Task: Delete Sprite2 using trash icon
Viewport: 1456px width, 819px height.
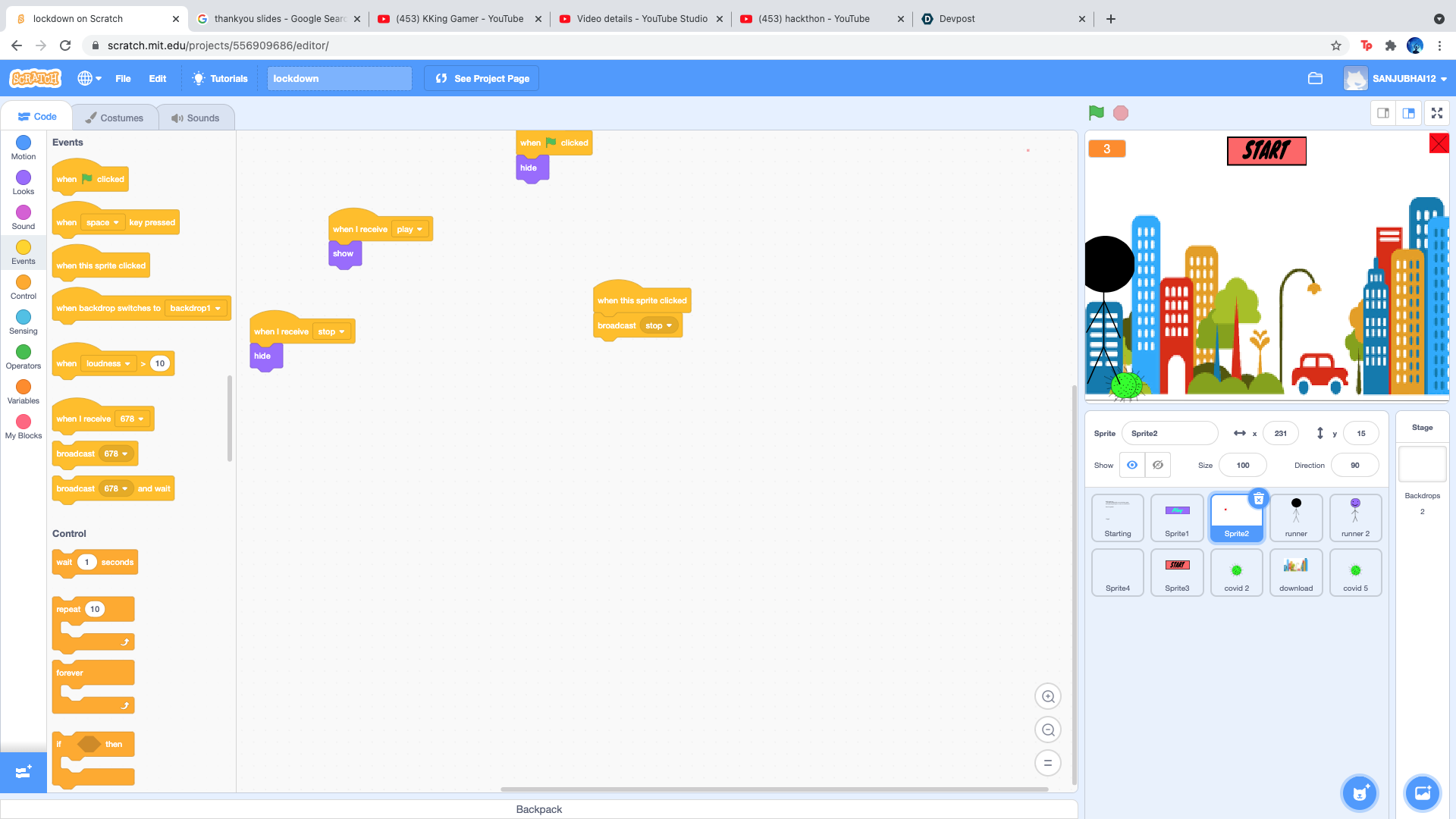Action: (x=1258, y=498)
